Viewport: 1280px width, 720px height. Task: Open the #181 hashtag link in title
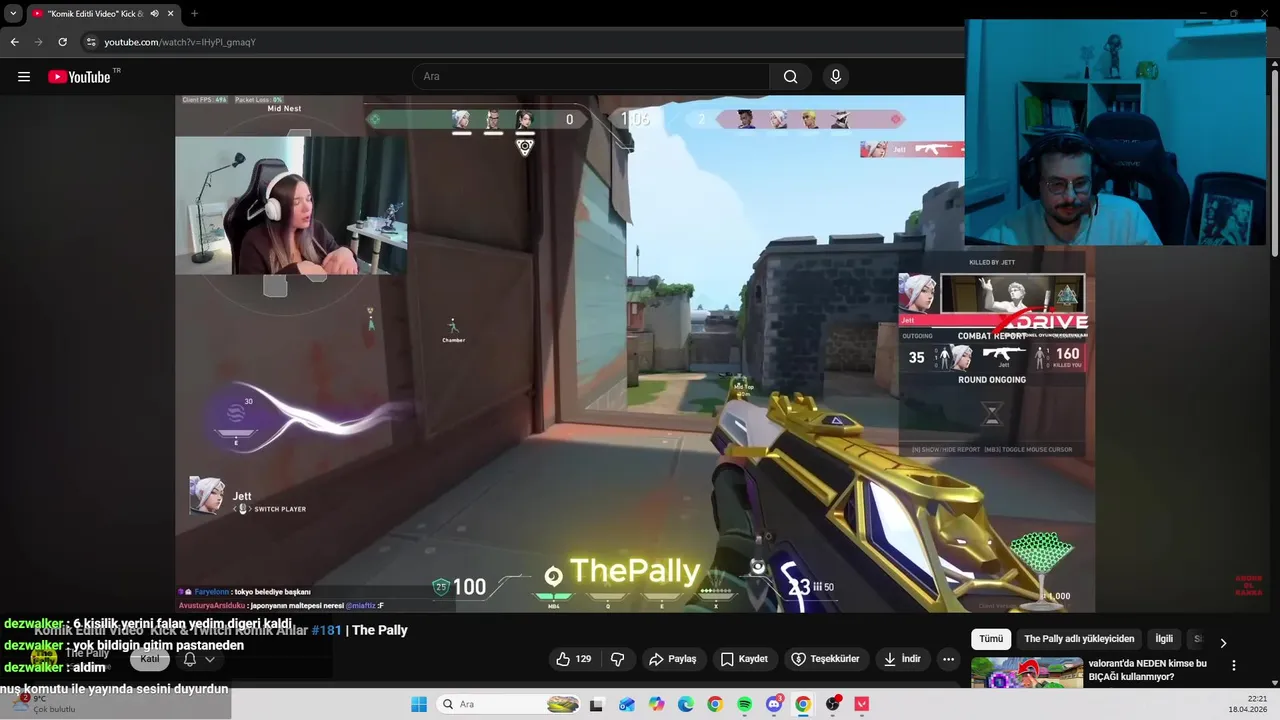(326, 630)
